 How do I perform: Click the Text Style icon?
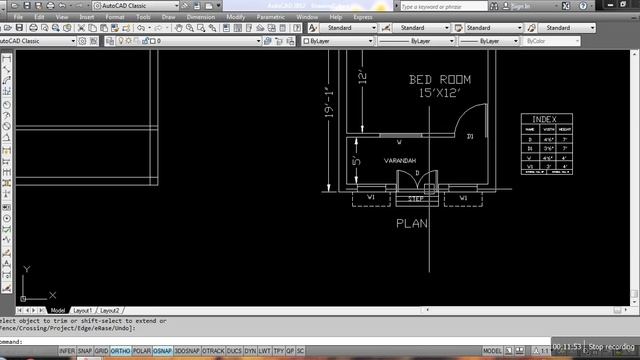point(313,28)
